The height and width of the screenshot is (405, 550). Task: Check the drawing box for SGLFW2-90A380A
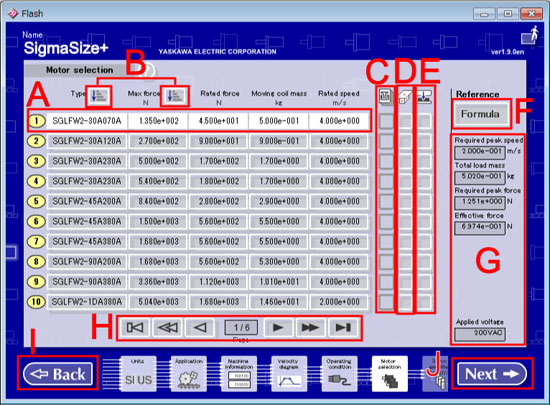pyautogui.click(x=405, y=282)
